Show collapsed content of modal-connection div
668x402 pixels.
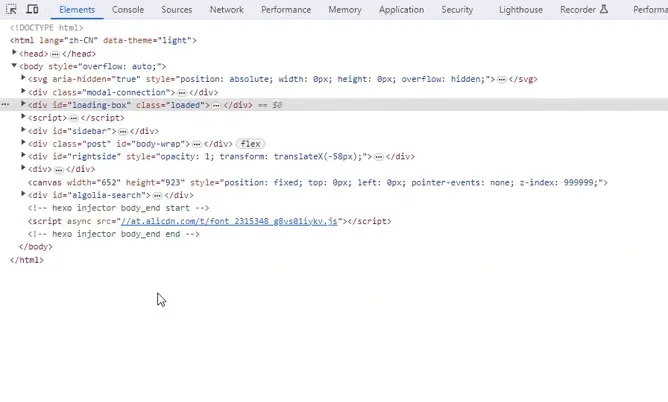[182, 93]
